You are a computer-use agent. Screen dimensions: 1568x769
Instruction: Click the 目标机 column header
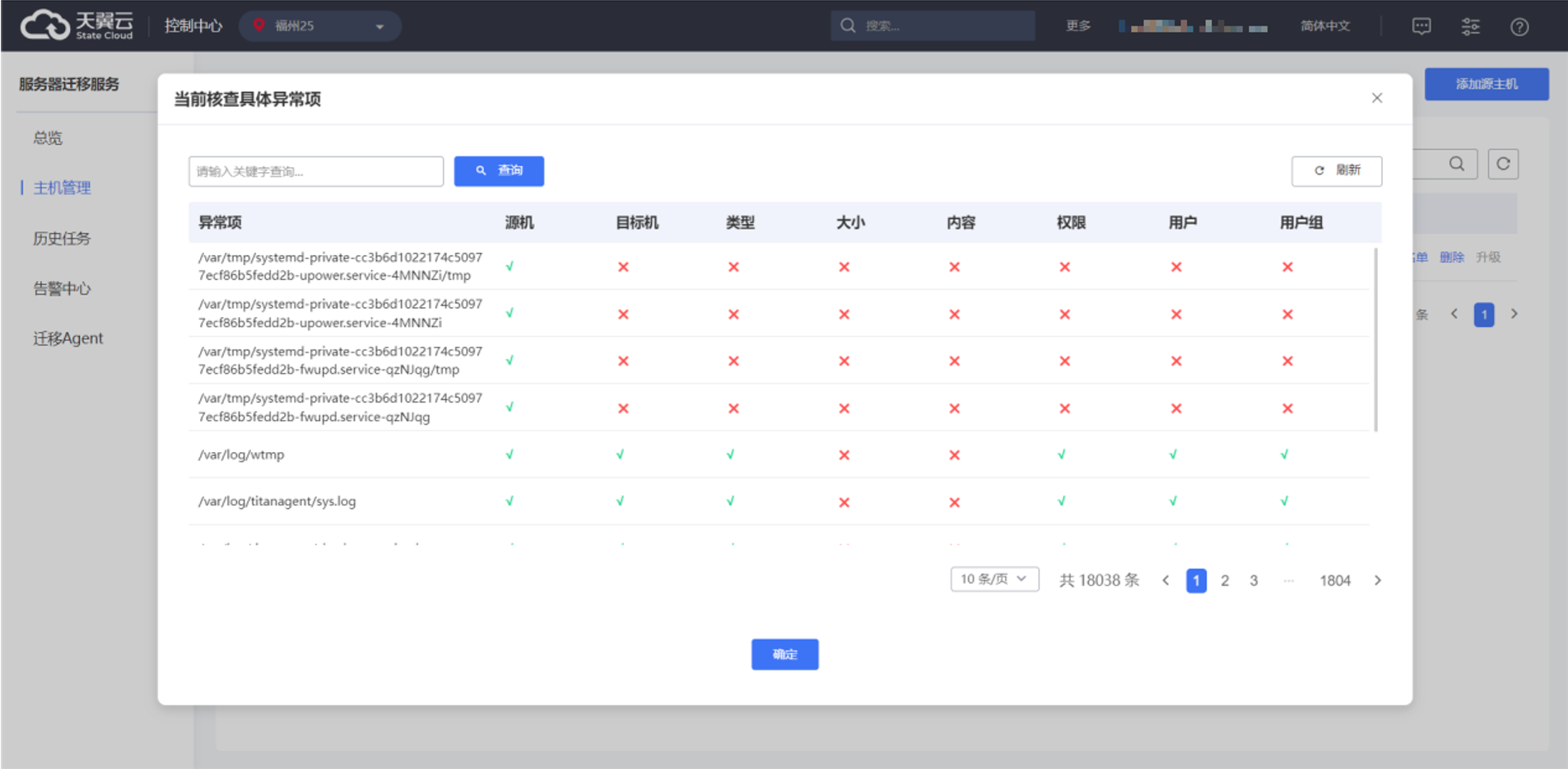pos(637,222)
